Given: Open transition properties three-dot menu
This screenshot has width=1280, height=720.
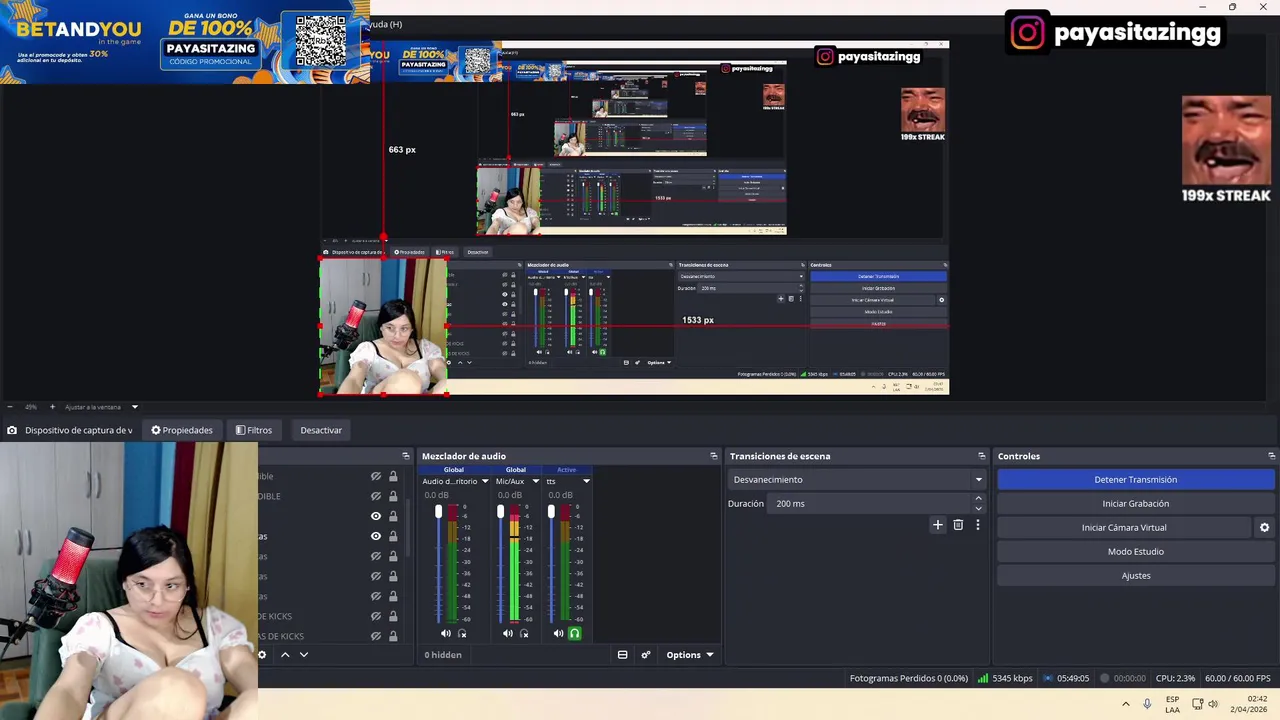Looking at the screenshot, I should pos(978,525).
